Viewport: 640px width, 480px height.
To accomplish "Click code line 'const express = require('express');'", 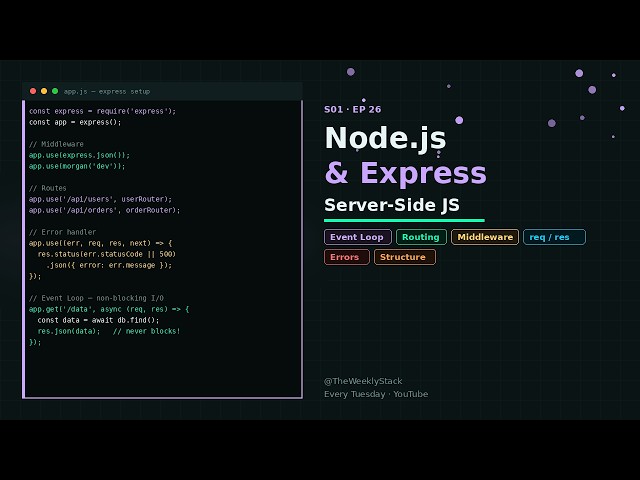I will [x=102, y=111].
